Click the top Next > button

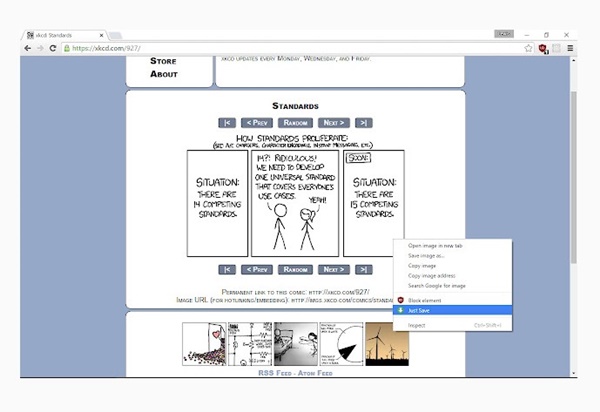[334, 123]
